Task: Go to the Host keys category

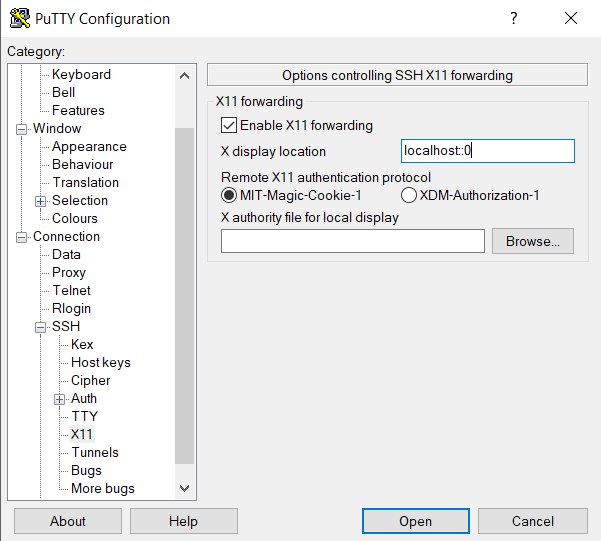Action: (x=100, y=362)
